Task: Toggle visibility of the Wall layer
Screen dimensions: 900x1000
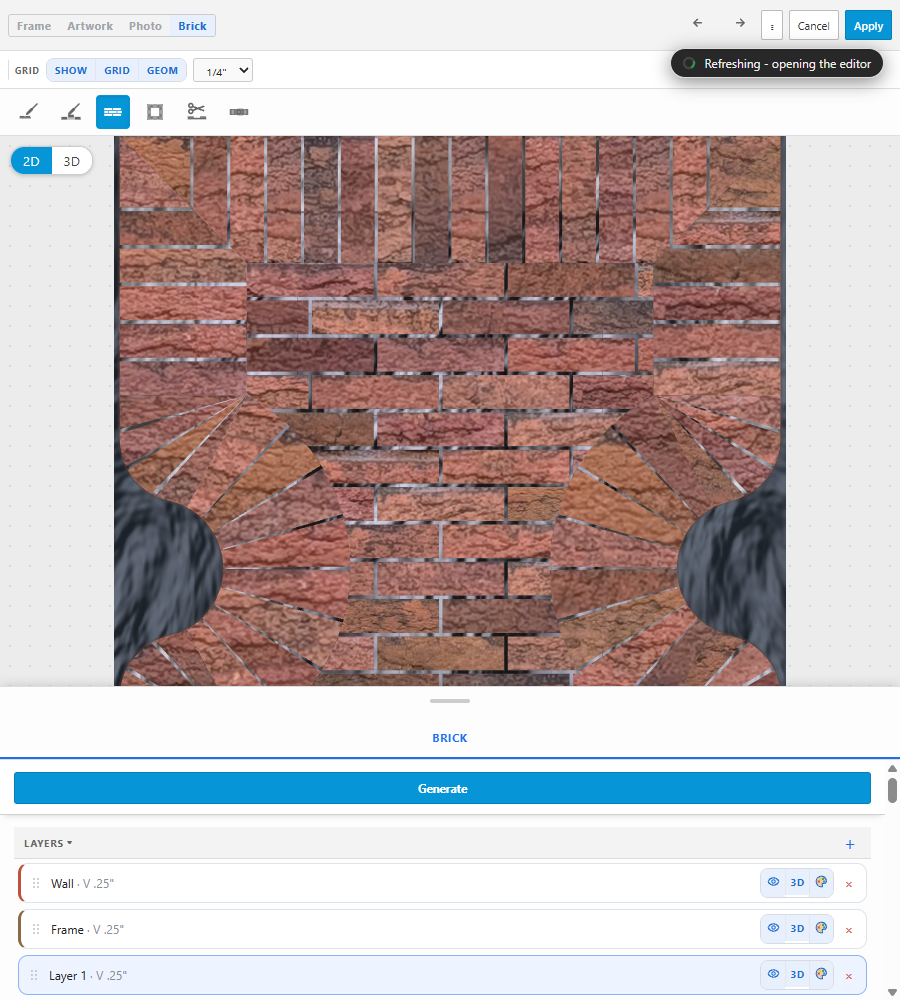Action: coord(773,882)
